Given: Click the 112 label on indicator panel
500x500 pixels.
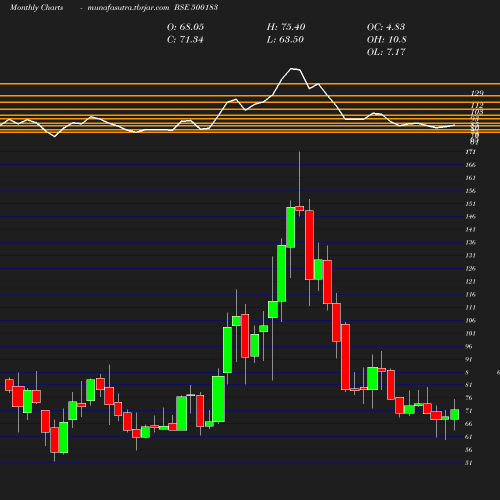Looking at the screenshot, I should tap(477, 105).
